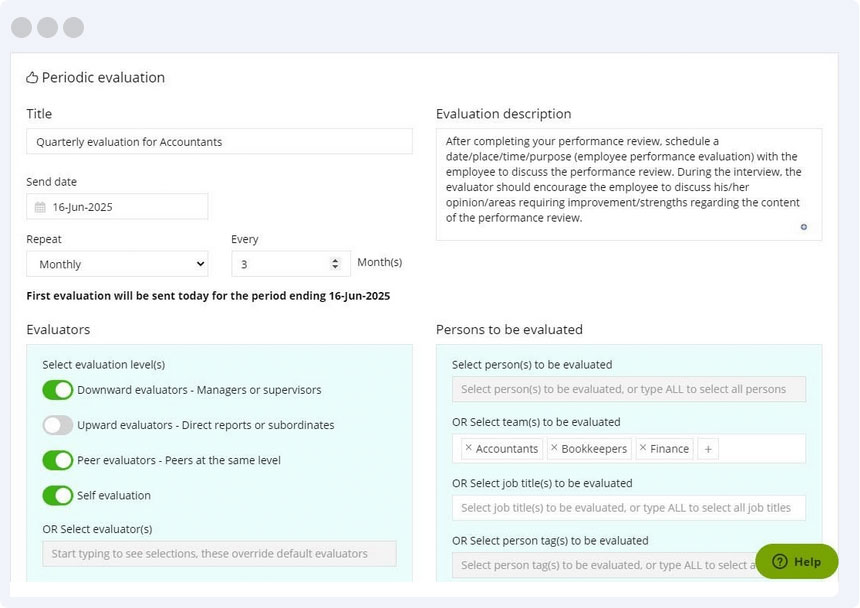Screen dimensions: 860x608
Task: Click the job title(s) selection field
Action: coord(628,508)
